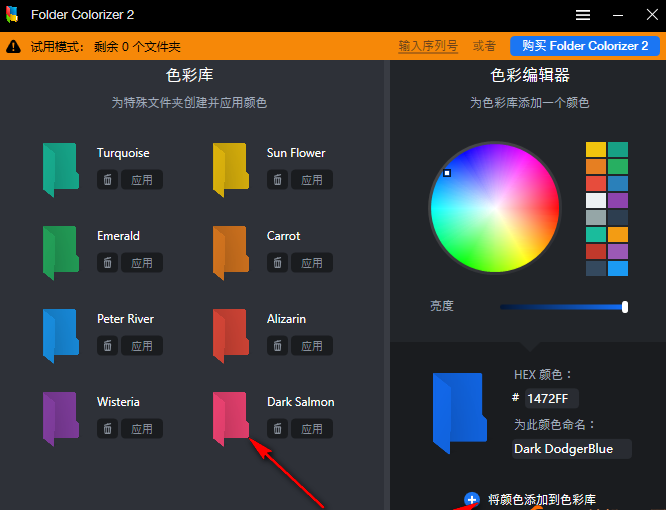
Task: Click the Dark Salmon color name label
Action: [x=301, y=402]
